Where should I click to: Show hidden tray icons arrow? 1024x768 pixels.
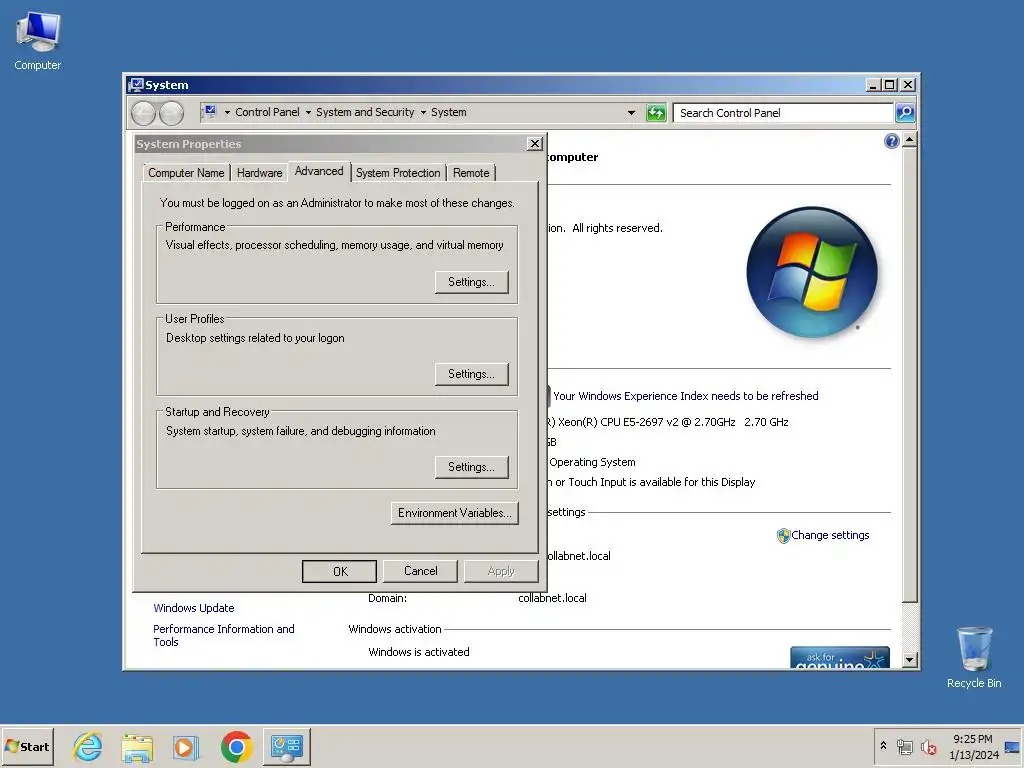883,746
